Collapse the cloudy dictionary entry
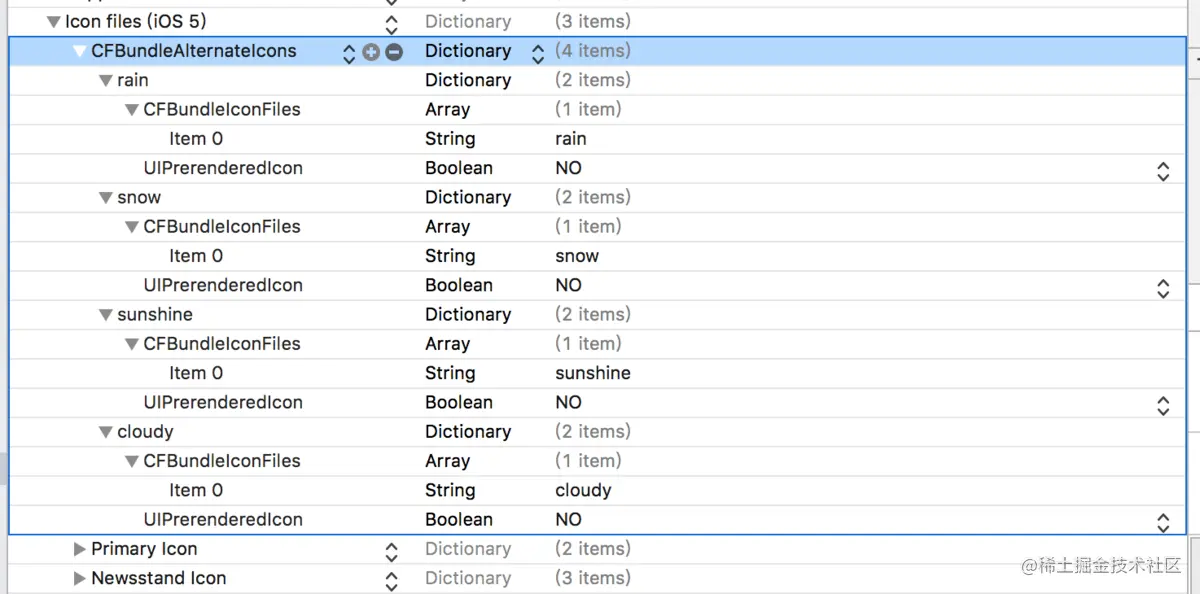Image resolution: width=1200 pixels, height=594 pixels. point(106,432)
